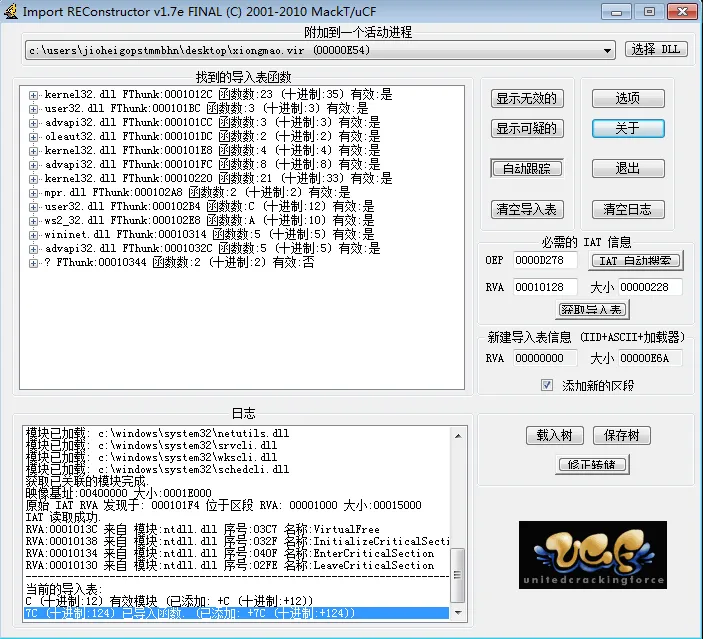
Task: Click the IAT 大小 input field
Action: click(649, 287)
